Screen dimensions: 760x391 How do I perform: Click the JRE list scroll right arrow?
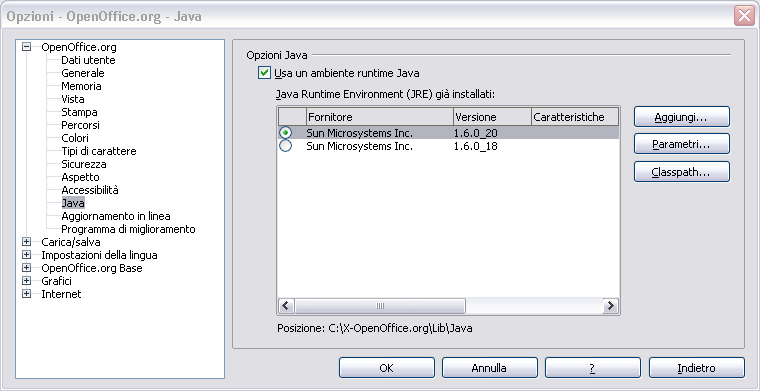pyautogui.click(x=611, y=306)
